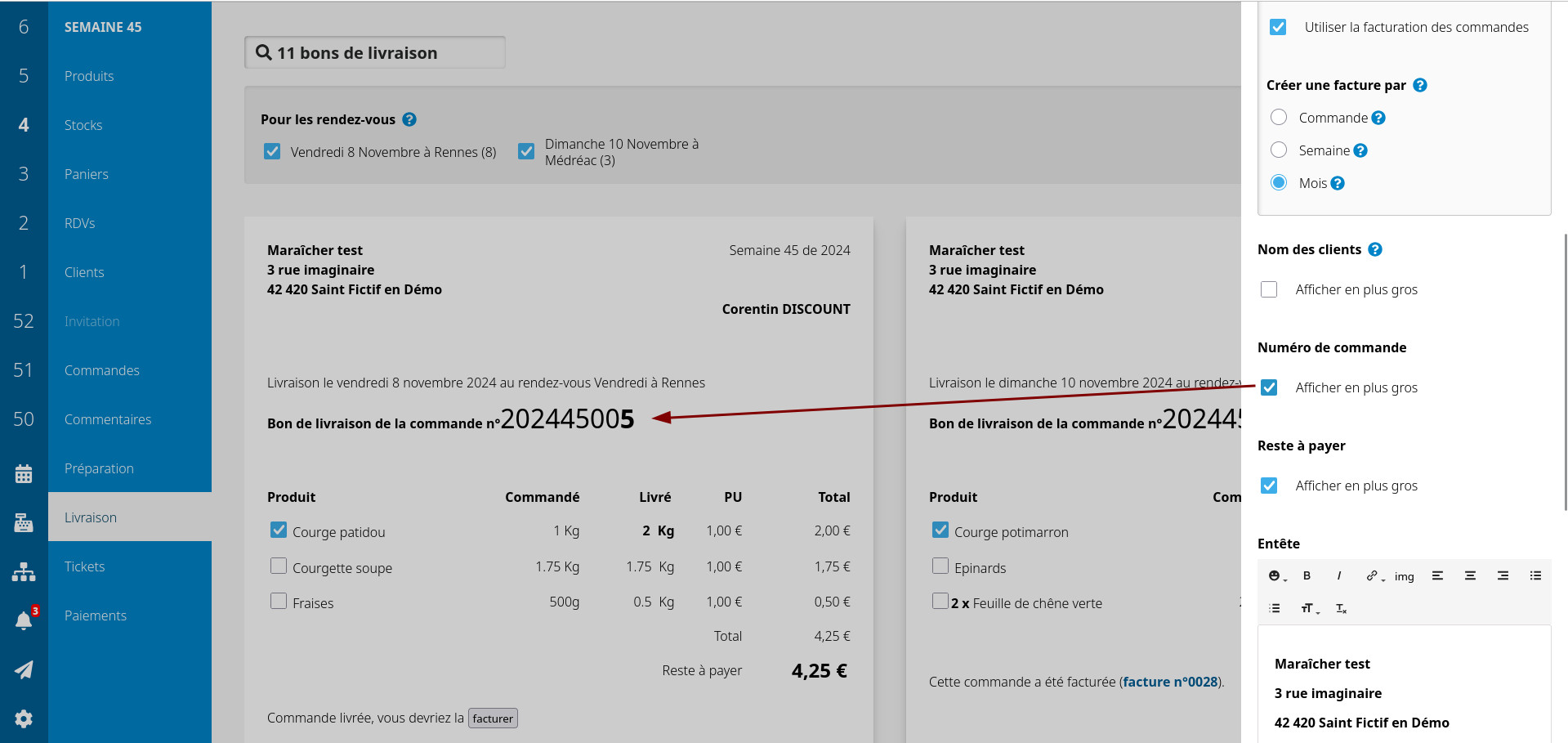Screen dimensions: 1568x743
Task: Open the emoji dropdown in editor toolbar
Action: pyautogui.click(x=1277, y=575)
